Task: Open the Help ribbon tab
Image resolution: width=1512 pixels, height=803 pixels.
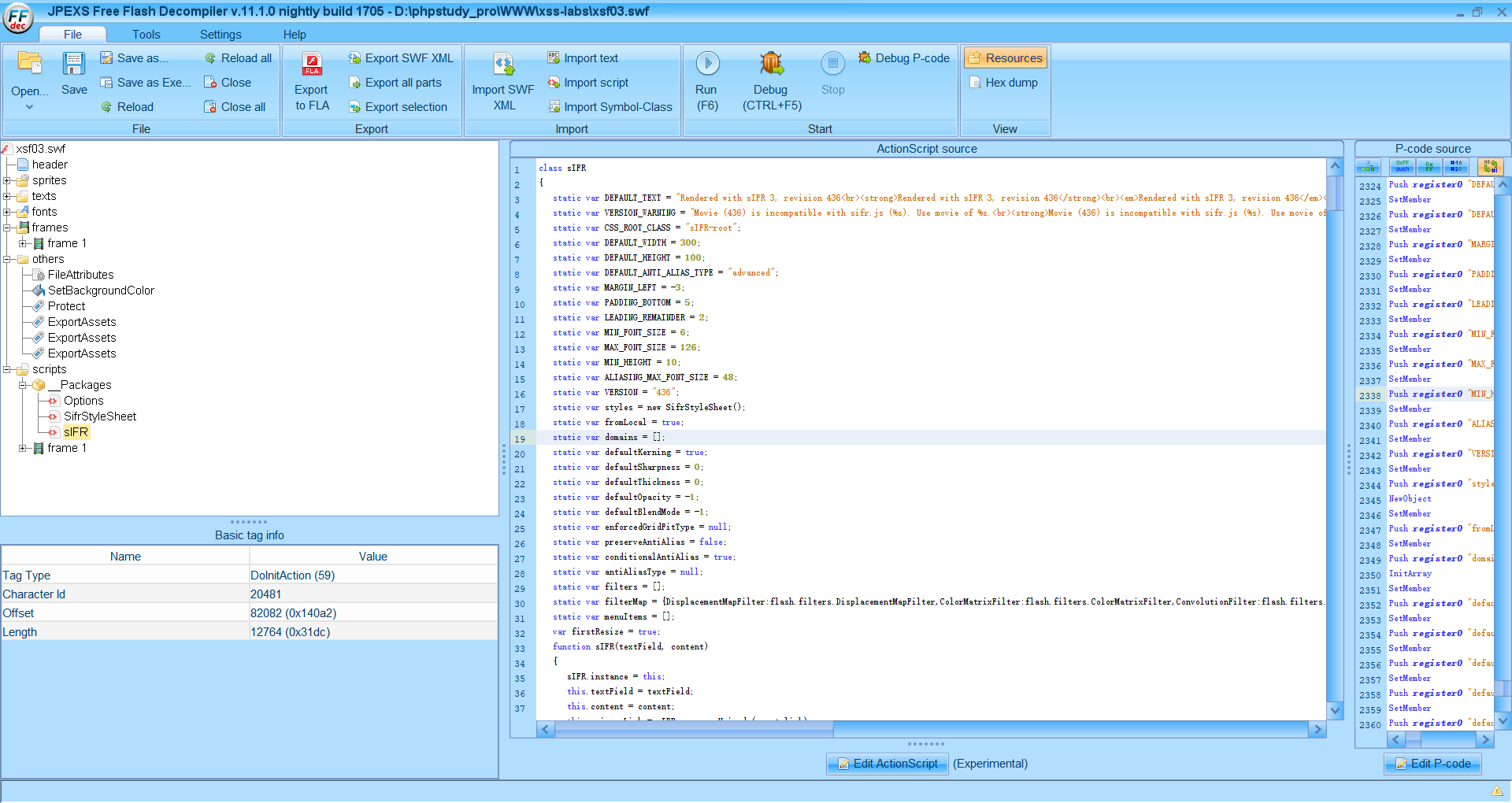Action: point(295,34)
